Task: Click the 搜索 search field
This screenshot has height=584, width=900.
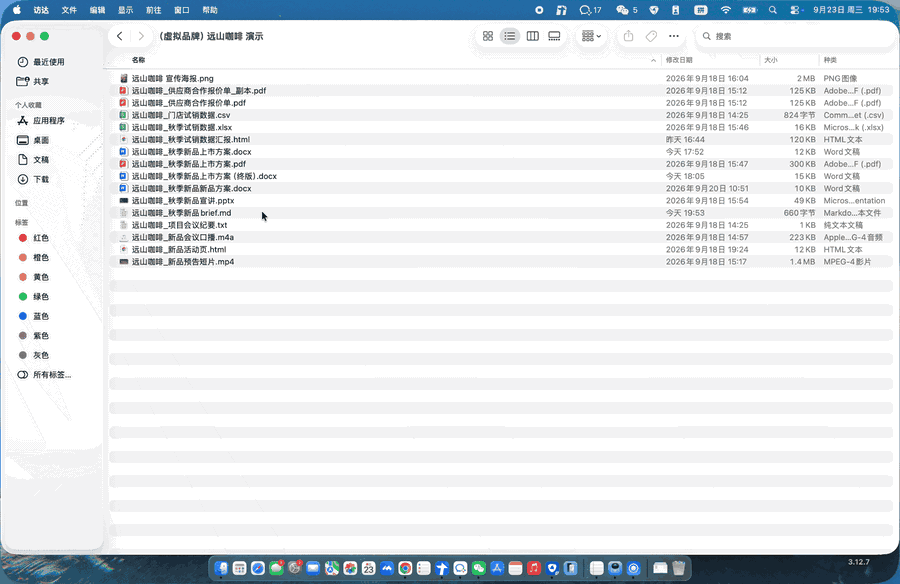Action: pos(795,36)
